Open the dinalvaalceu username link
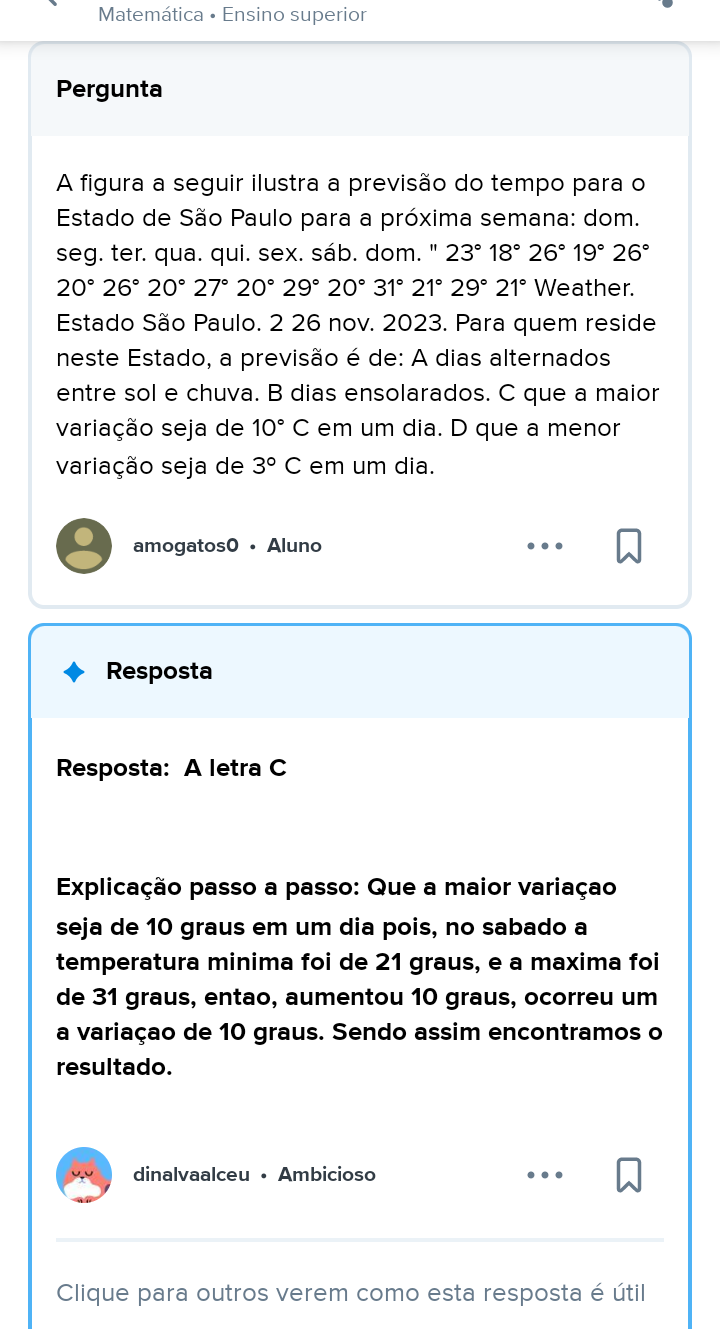 point(191,1175)
